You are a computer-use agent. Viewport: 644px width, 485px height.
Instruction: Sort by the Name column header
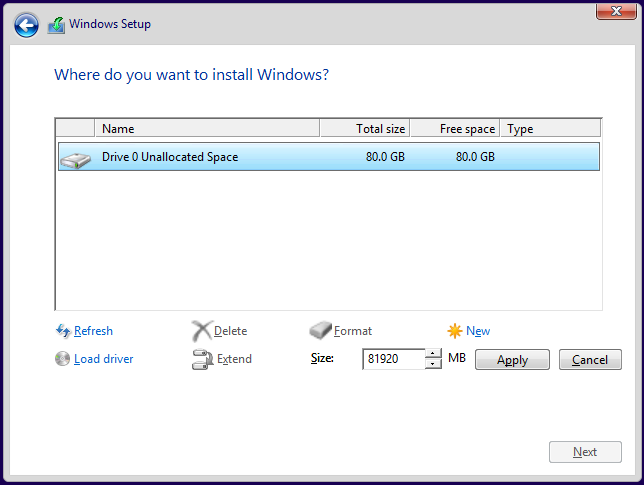207,129
